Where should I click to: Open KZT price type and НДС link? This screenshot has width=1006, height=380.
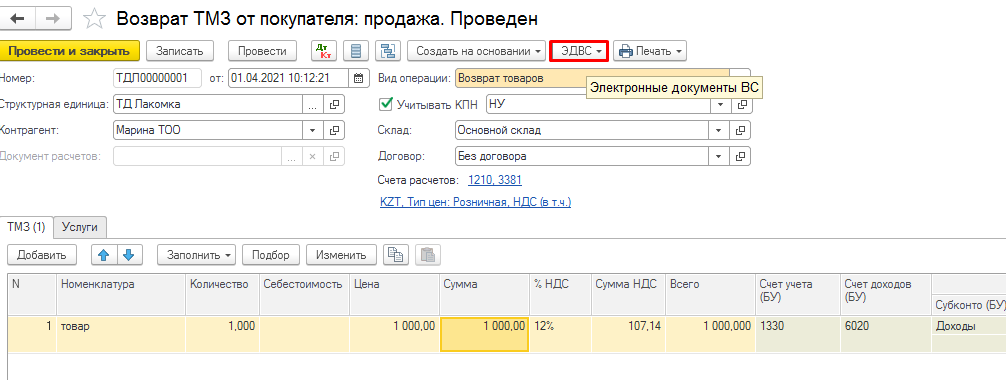(x=475, y=202)
